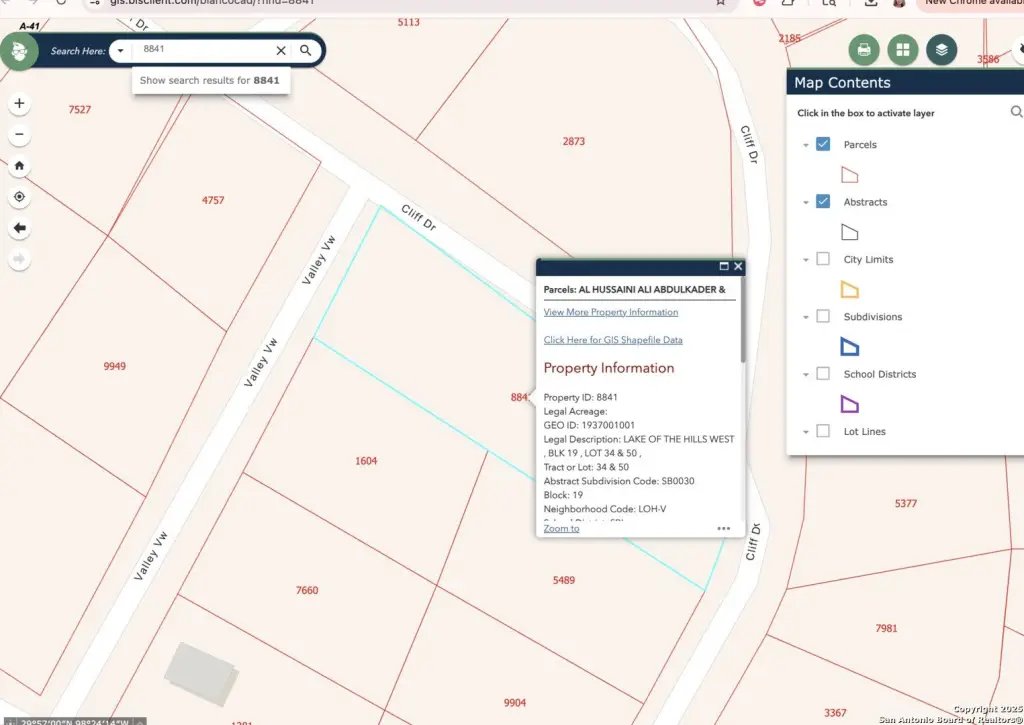This screenshot has height=725, width=1024.
Task: Enable the City Limits layer
Action: coord(823,259)
